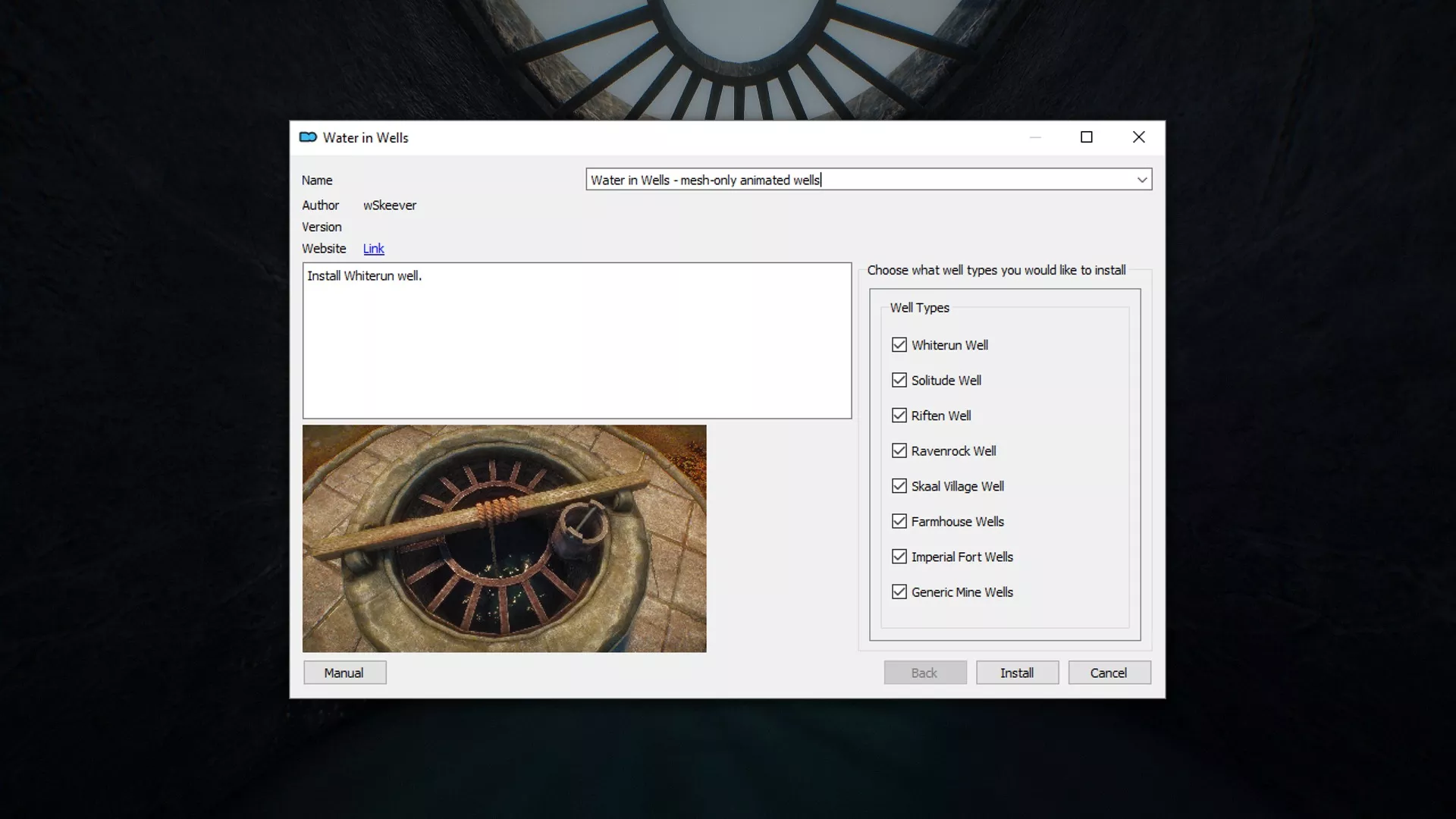Click the well preview image
1456x819 pixels.
(x=504, y=538)
